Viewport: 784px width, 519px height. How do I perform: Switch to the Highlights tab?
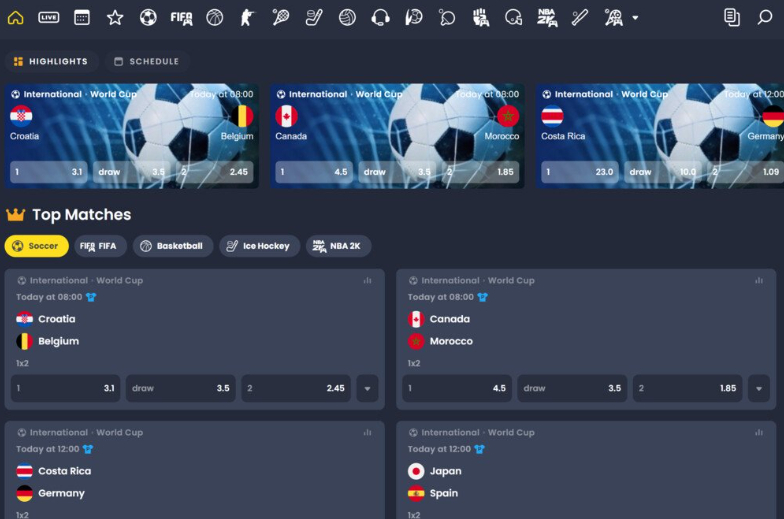[51, 62]
